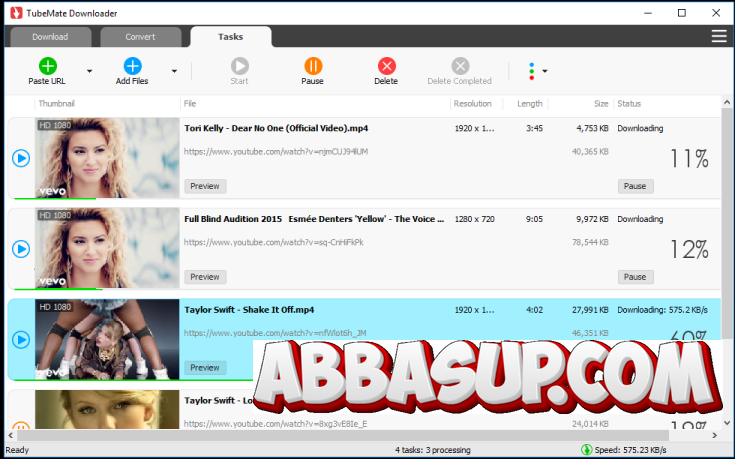Image resolution: width=735 pixels, height=459 pixels.
Task: Click the TubeMate Downloader app icon in title bar
Action: pyautogui.click(x=16, y=13)
